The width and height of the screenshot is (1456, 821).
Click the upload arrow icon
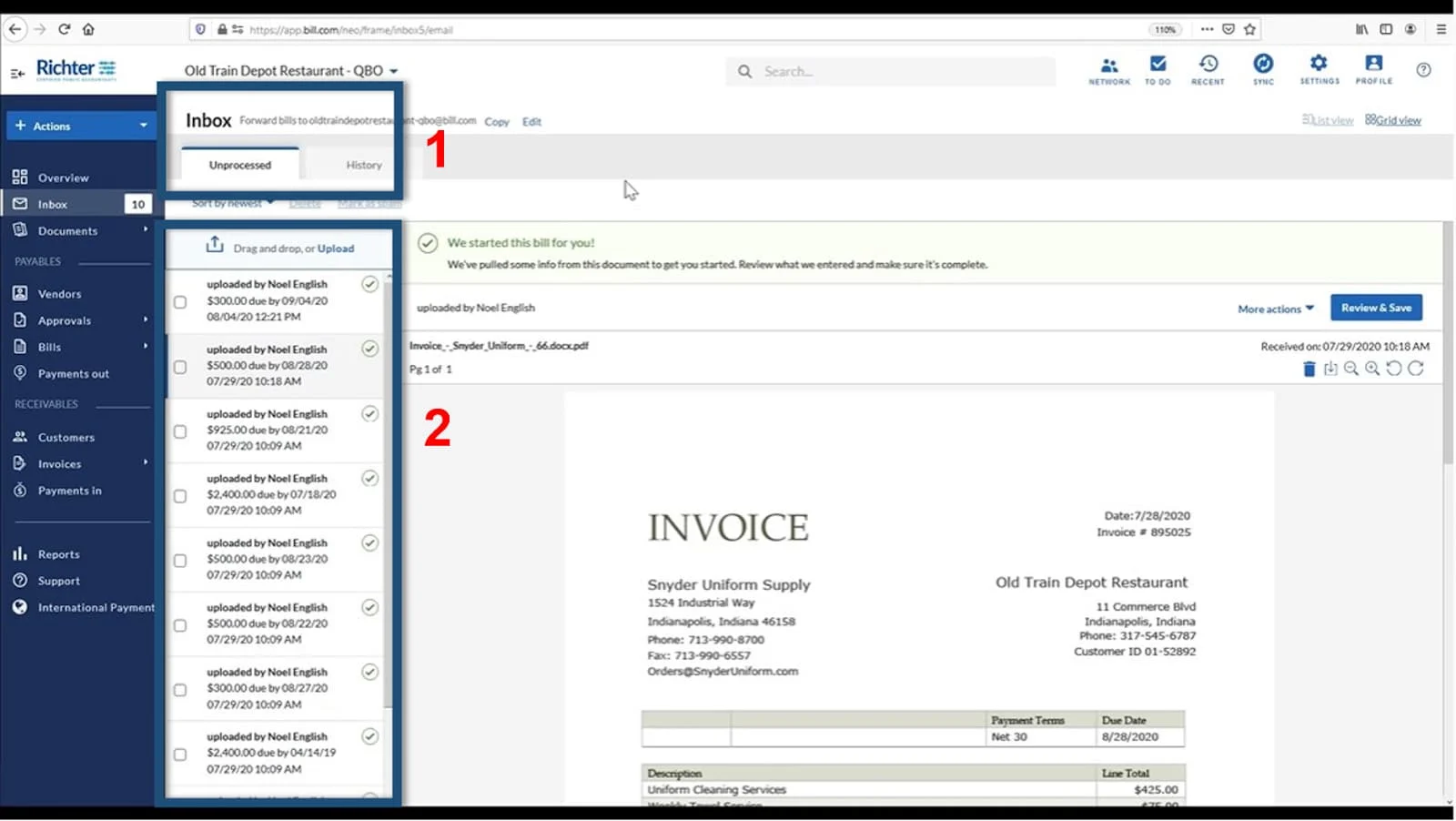pyautogui.click(x=215, y=245)
